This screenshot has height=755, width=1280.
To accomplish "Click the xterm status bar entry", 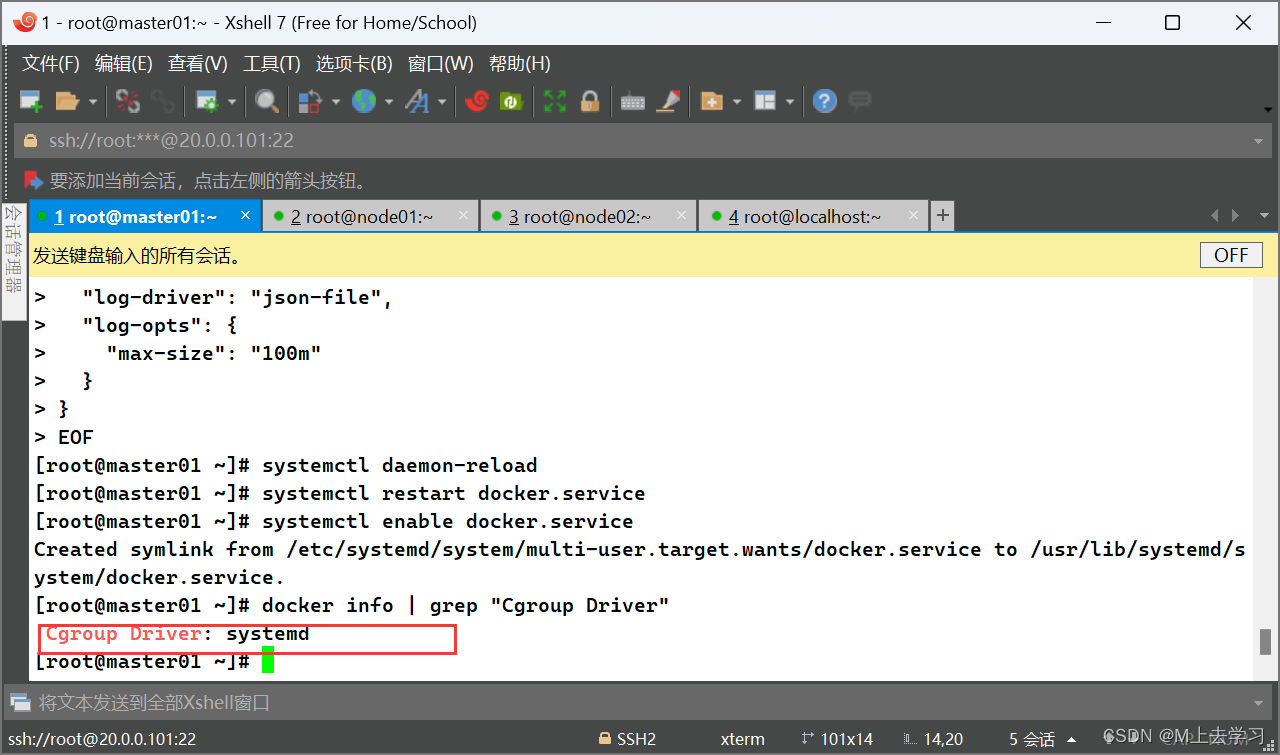I will click(x=742, y=739).
